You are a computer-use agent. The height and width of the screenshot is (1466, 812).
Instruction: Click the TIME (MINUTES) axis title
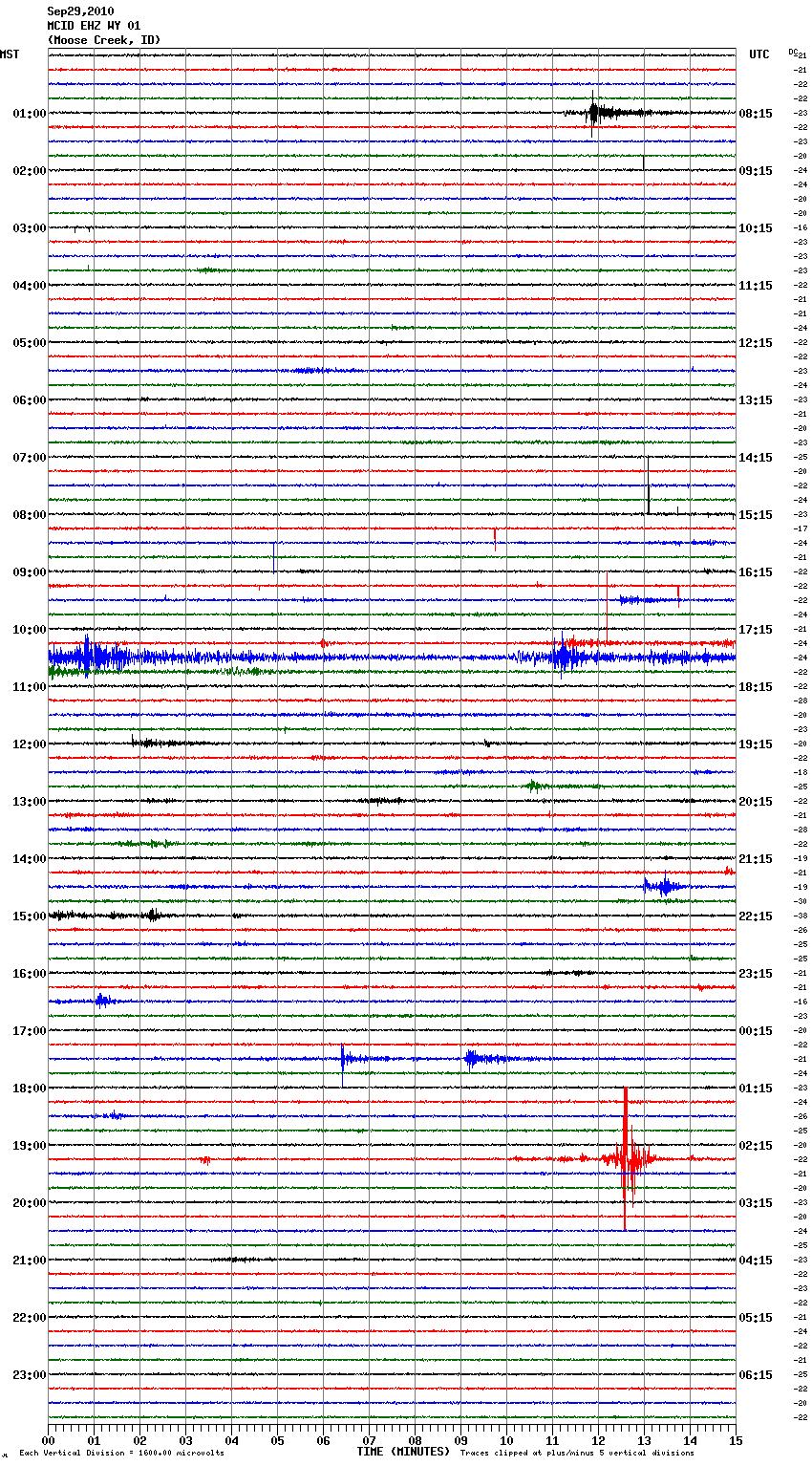coord(403,1452)
